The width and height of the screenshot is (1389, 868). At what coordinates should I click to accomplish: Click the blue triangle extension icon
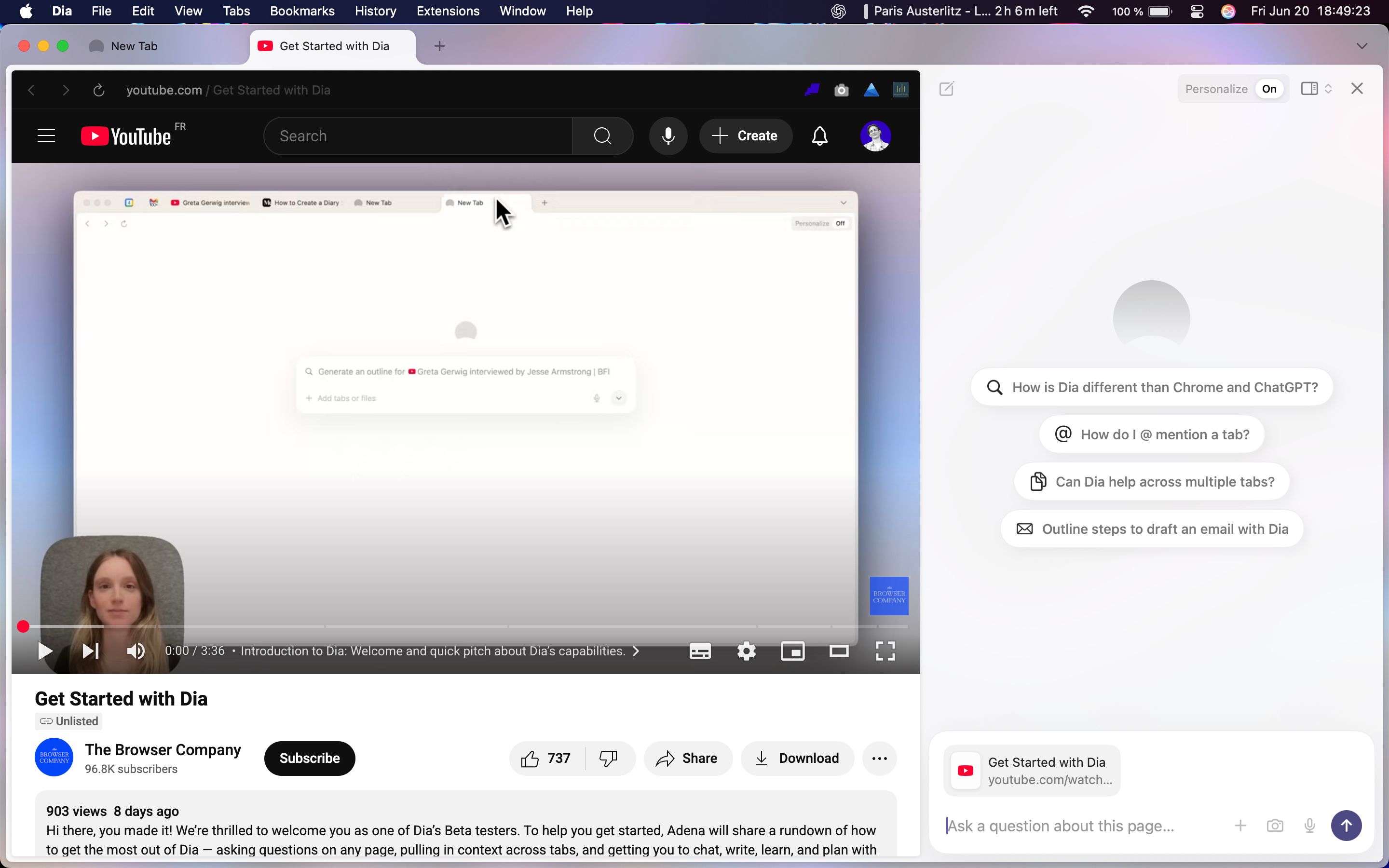(x=871, y=90)
